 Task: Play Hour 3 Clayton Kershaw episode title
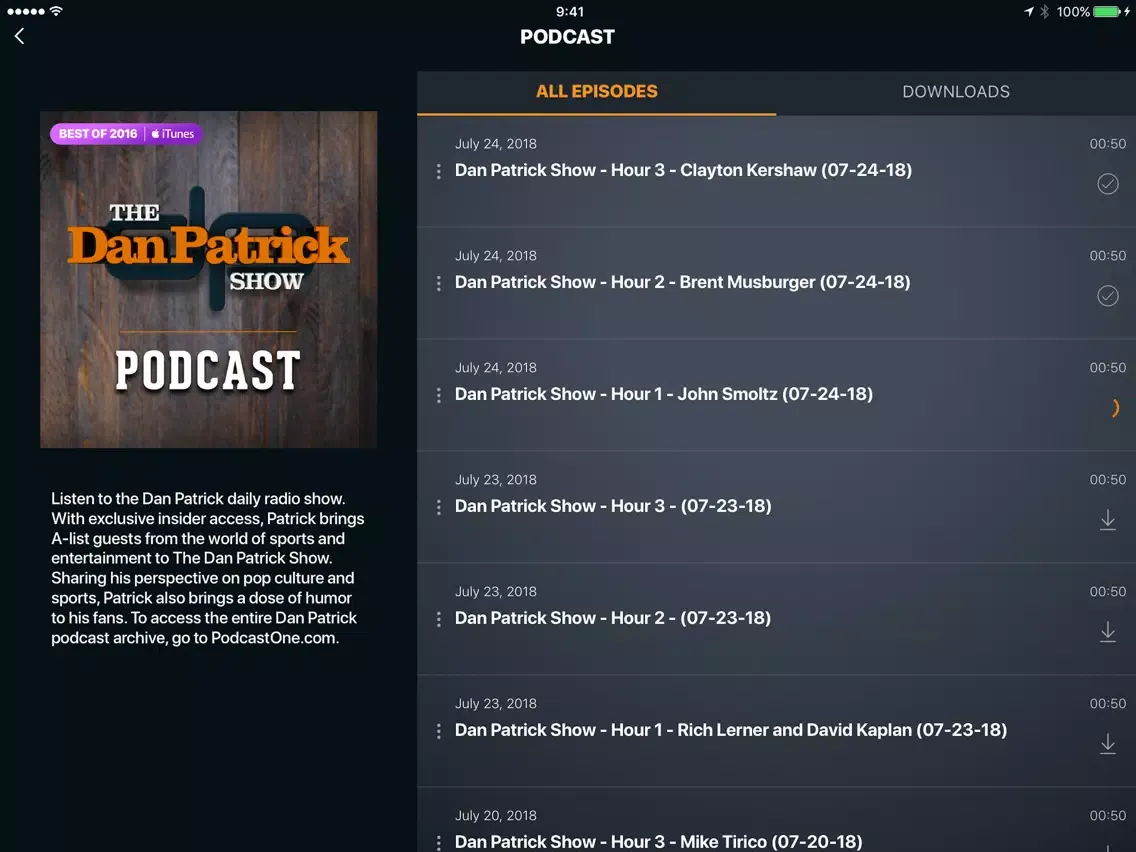[683, 170]
